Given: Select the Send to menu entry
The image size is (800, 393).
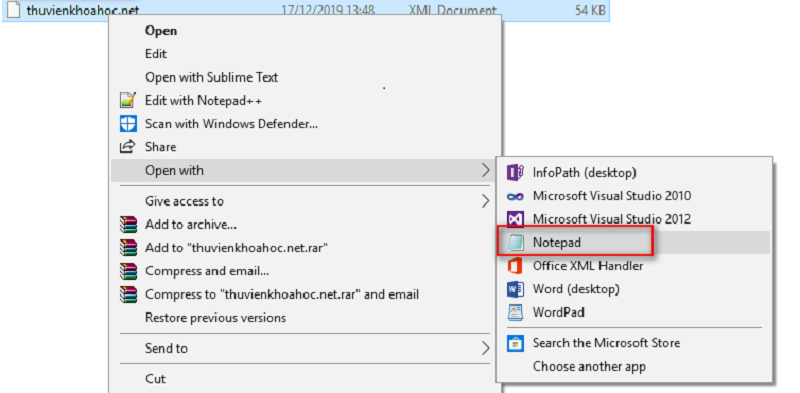Looking at the screenshot, I should click(306, 349).
